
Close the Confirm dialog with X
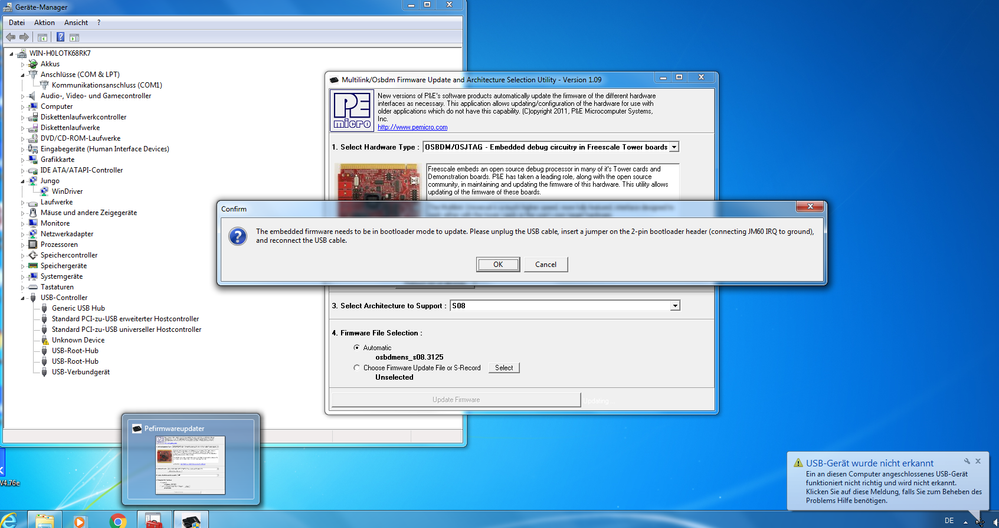(810, 207)
